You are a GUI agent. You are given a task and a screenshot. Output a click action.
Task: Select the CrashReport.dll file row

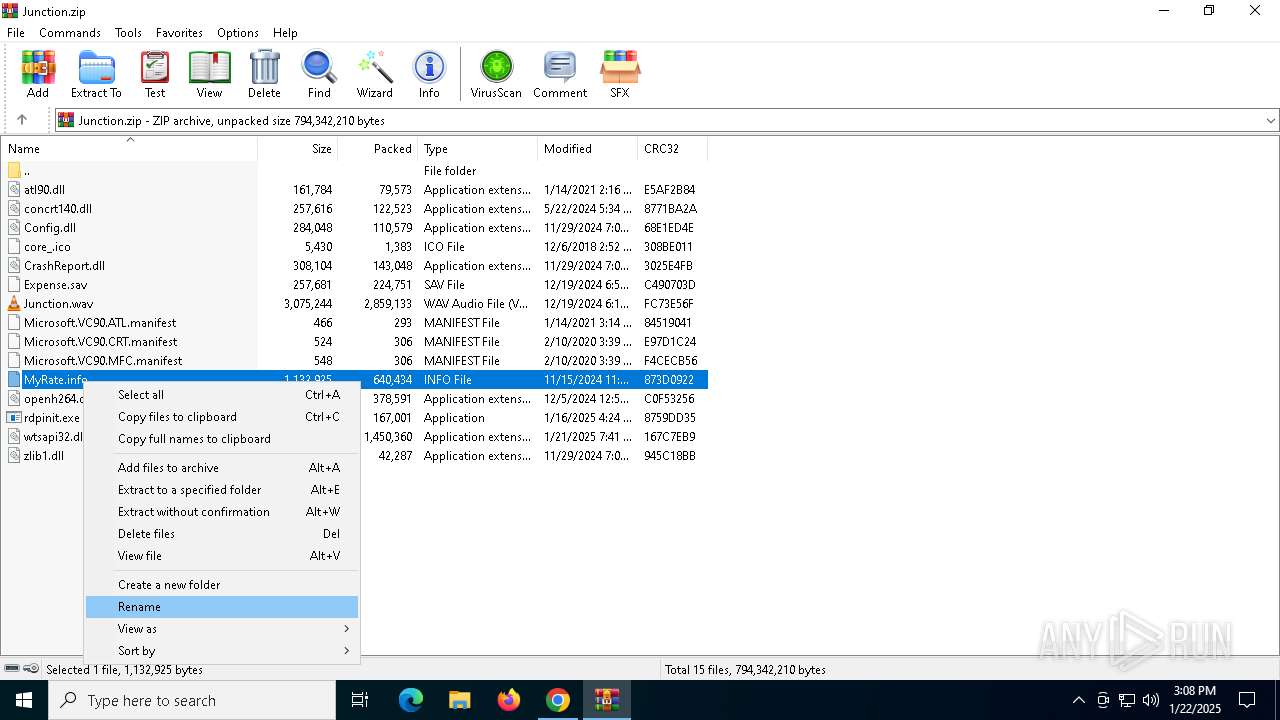[355, 265]
